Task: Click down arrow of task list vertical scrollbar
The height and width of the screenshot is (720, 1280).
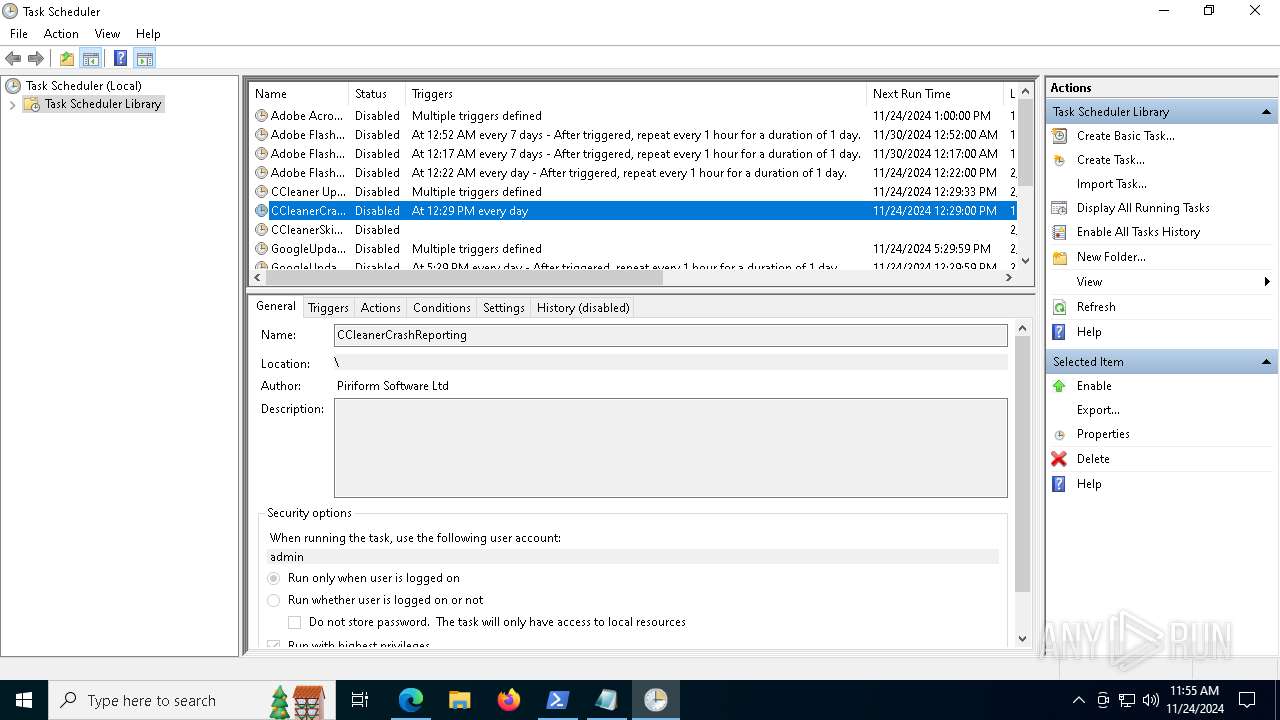Action: pos(1025,261)
